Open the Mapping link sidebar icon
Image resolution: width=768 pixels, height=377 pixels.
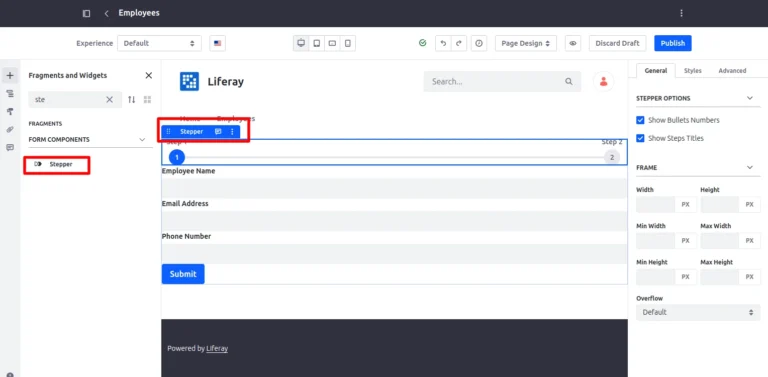click(10, 129)
